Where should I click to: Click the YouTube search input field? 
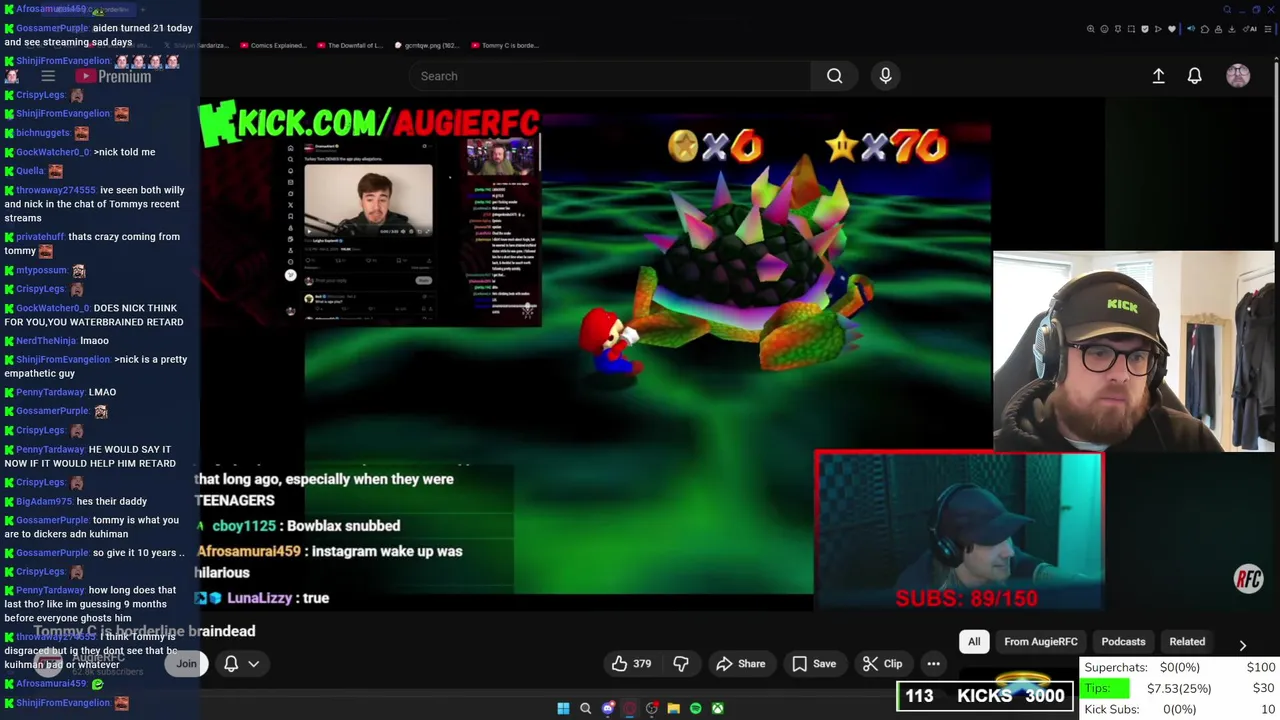click(x=610, y=76)
